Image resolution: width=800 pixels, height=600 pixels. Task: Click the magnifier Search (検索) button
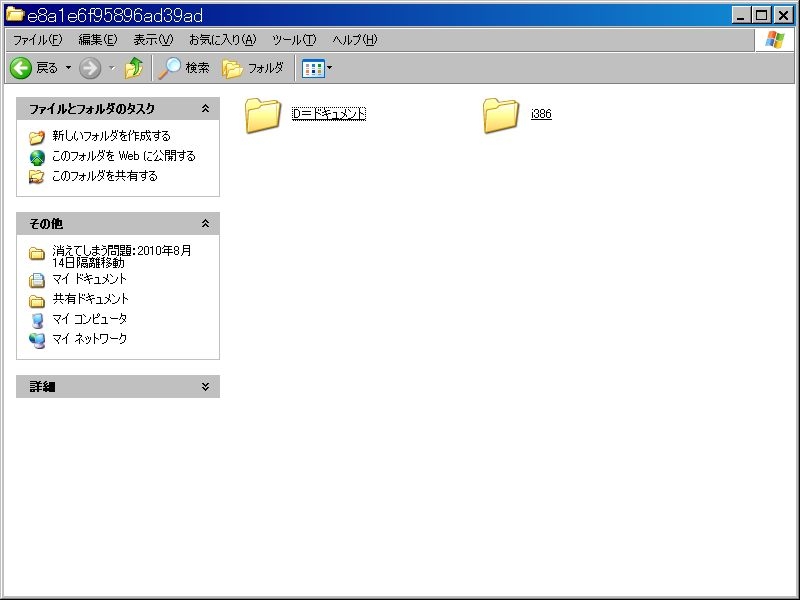coord(184,68)
